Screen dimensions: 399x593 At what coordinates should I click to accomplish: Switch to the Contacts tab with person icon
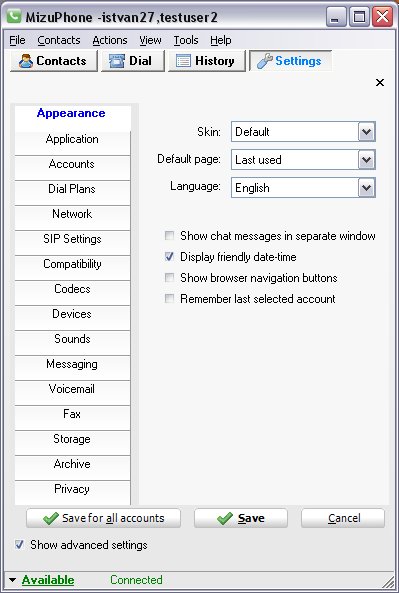click(54, 61)
